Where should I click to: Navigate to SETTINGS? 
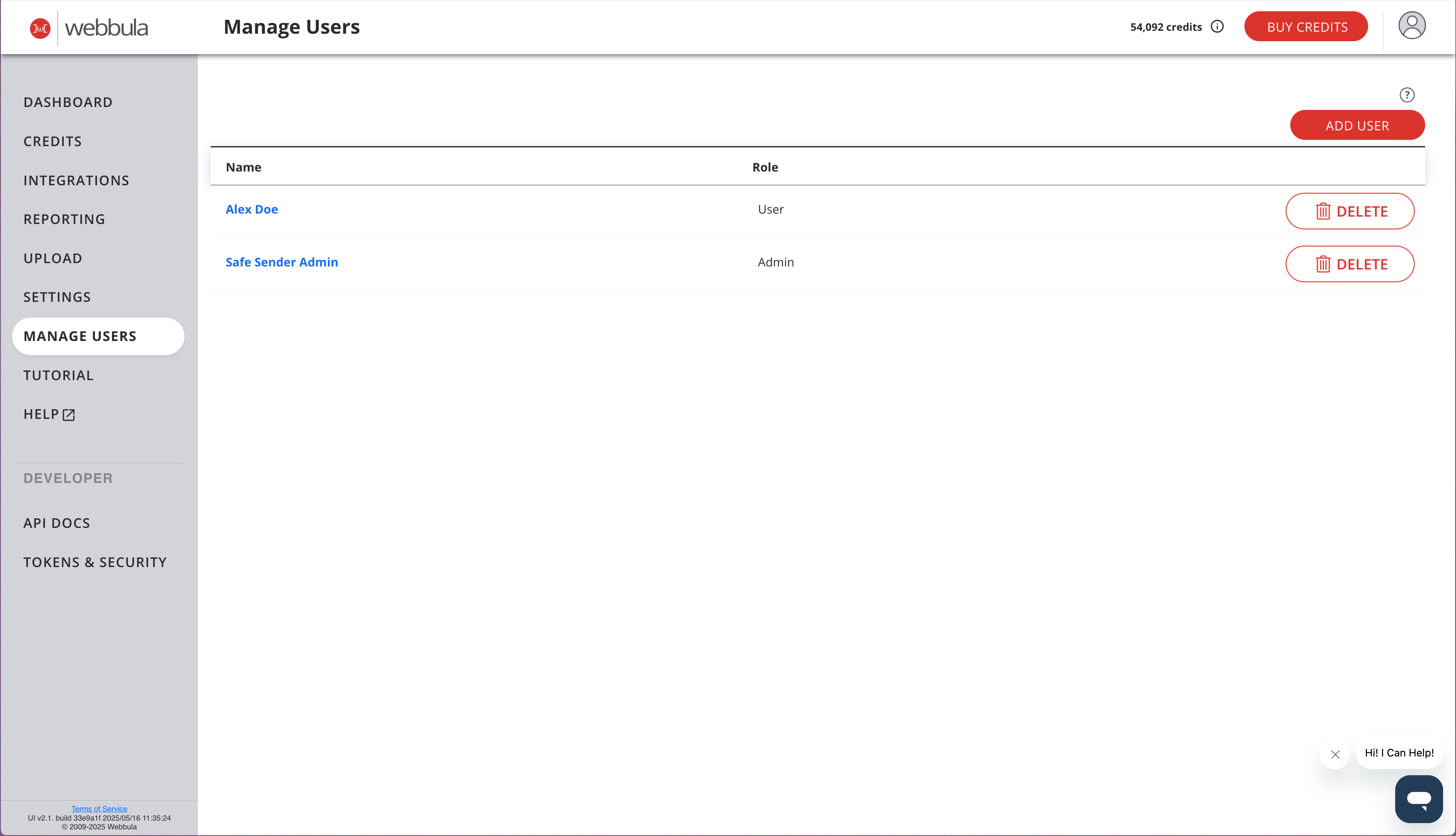(57, 297)
